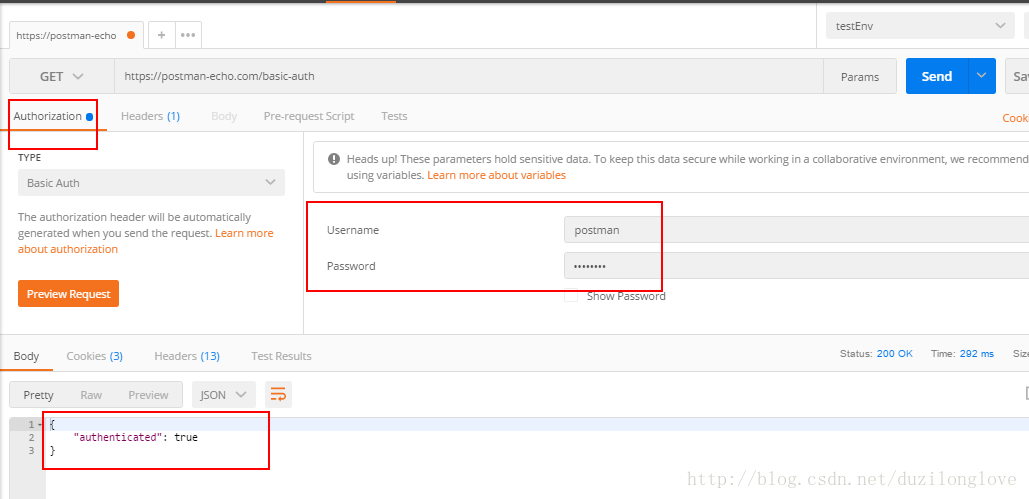1029x499 pixels.
Task: Collapse line 1 fold arrow in response
Action: point(40,425)
